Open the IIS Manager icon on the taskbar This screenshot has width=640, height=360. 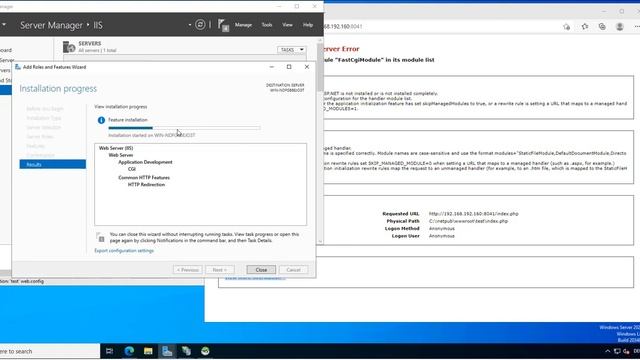click(x=186, y=351)
